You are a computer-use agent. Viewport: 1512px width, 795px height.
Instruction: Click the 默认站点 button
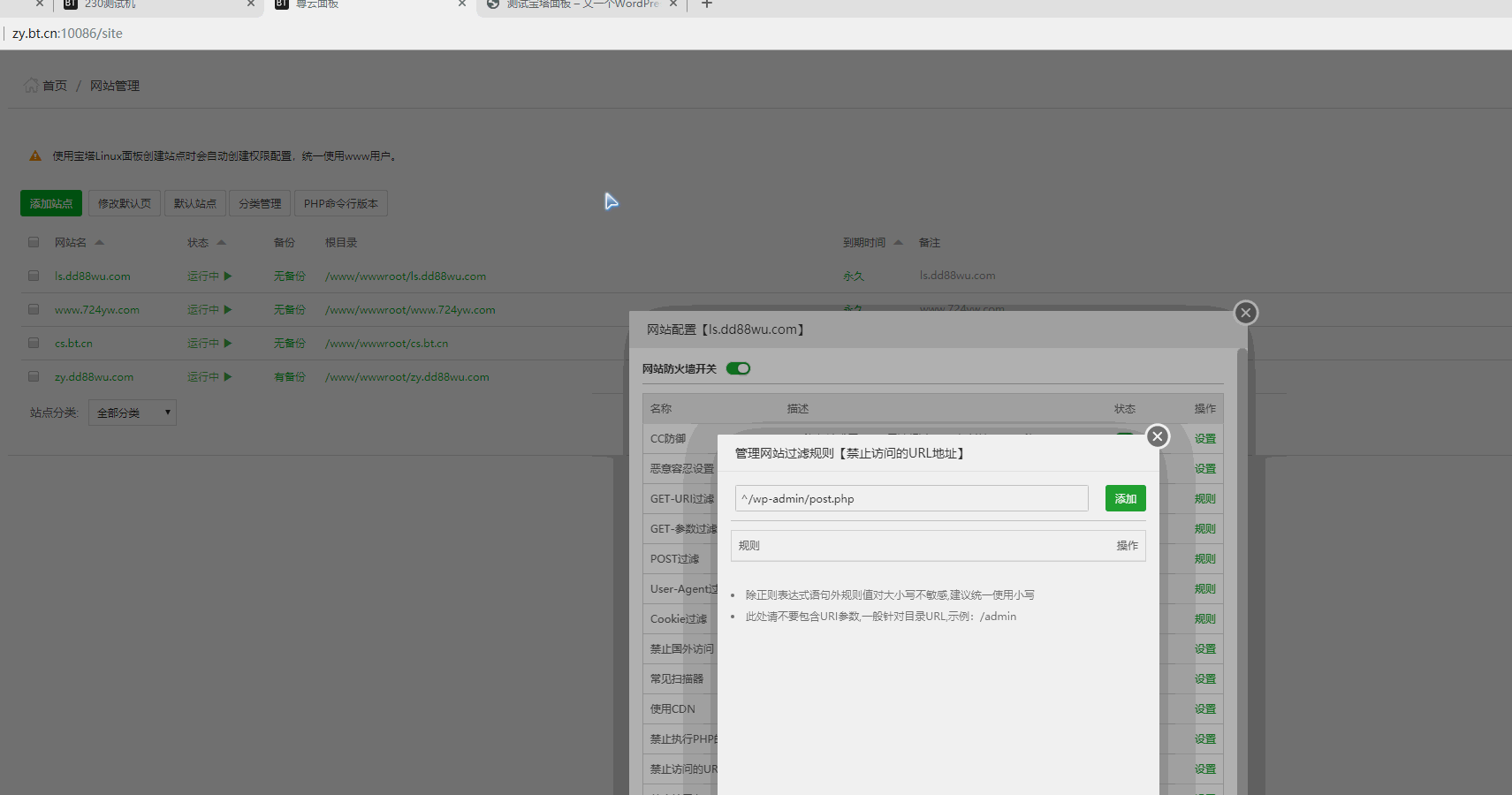pos(195,203)
